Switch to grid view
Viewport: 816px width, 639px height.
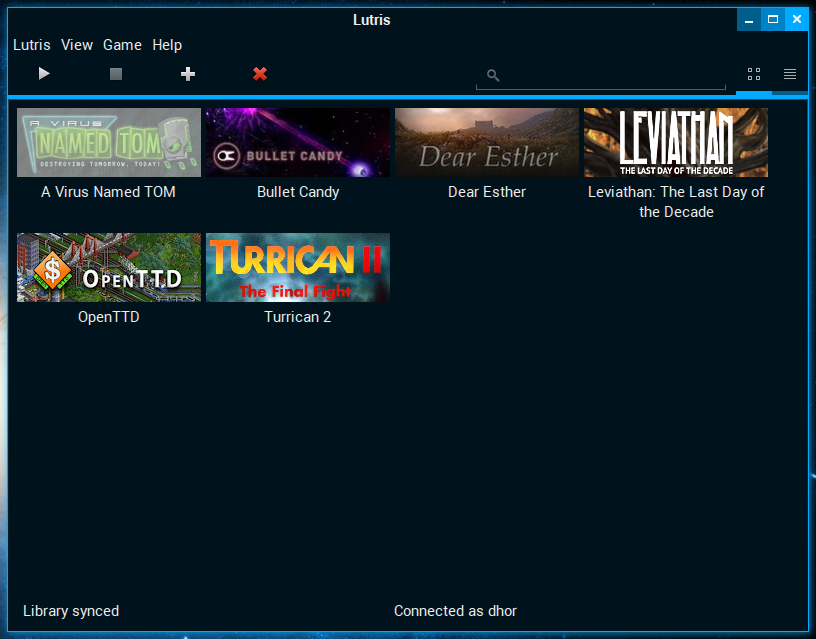tap(754, 74)
